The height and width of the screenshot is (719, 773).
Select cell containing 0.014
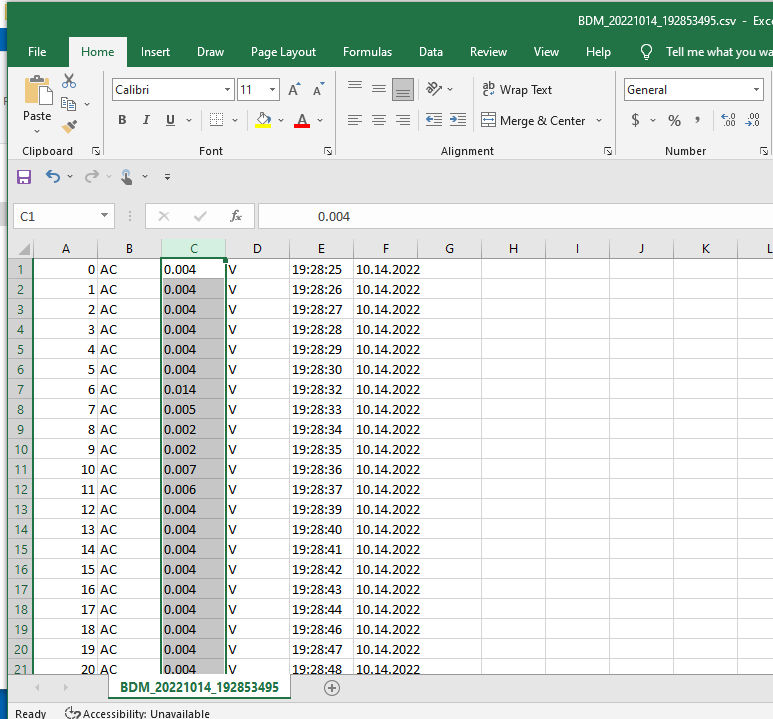coord(193,390)
